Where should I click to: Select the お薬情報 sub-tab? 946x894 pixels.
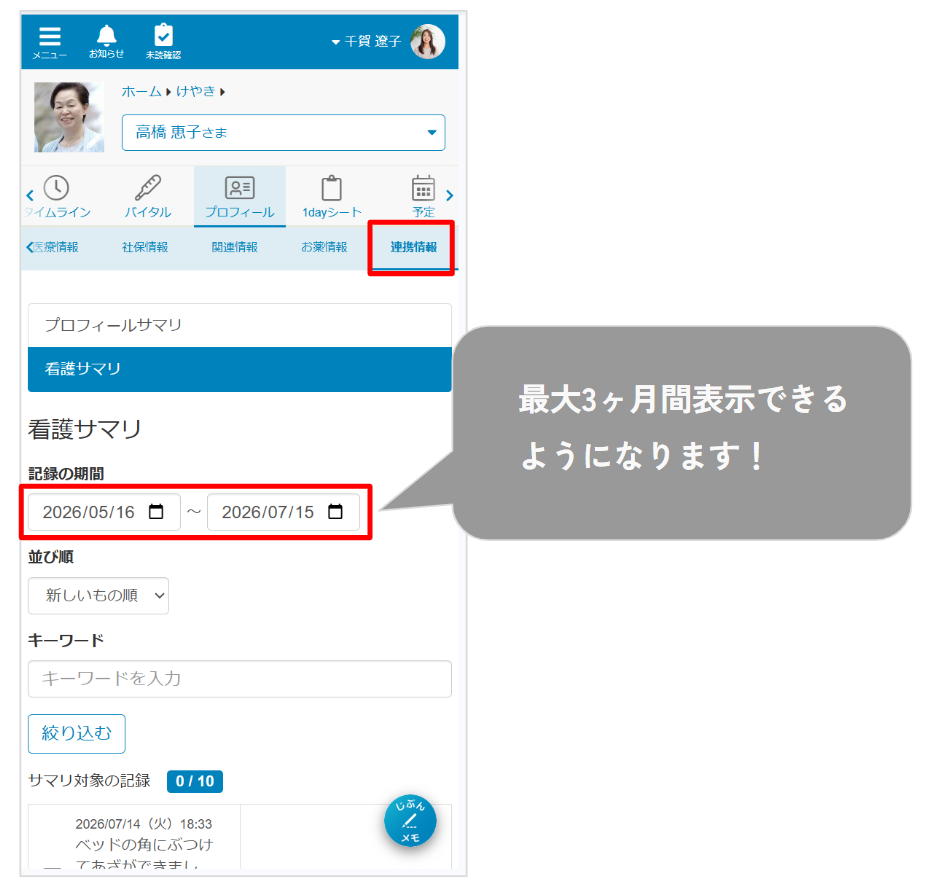click(324, 247)
